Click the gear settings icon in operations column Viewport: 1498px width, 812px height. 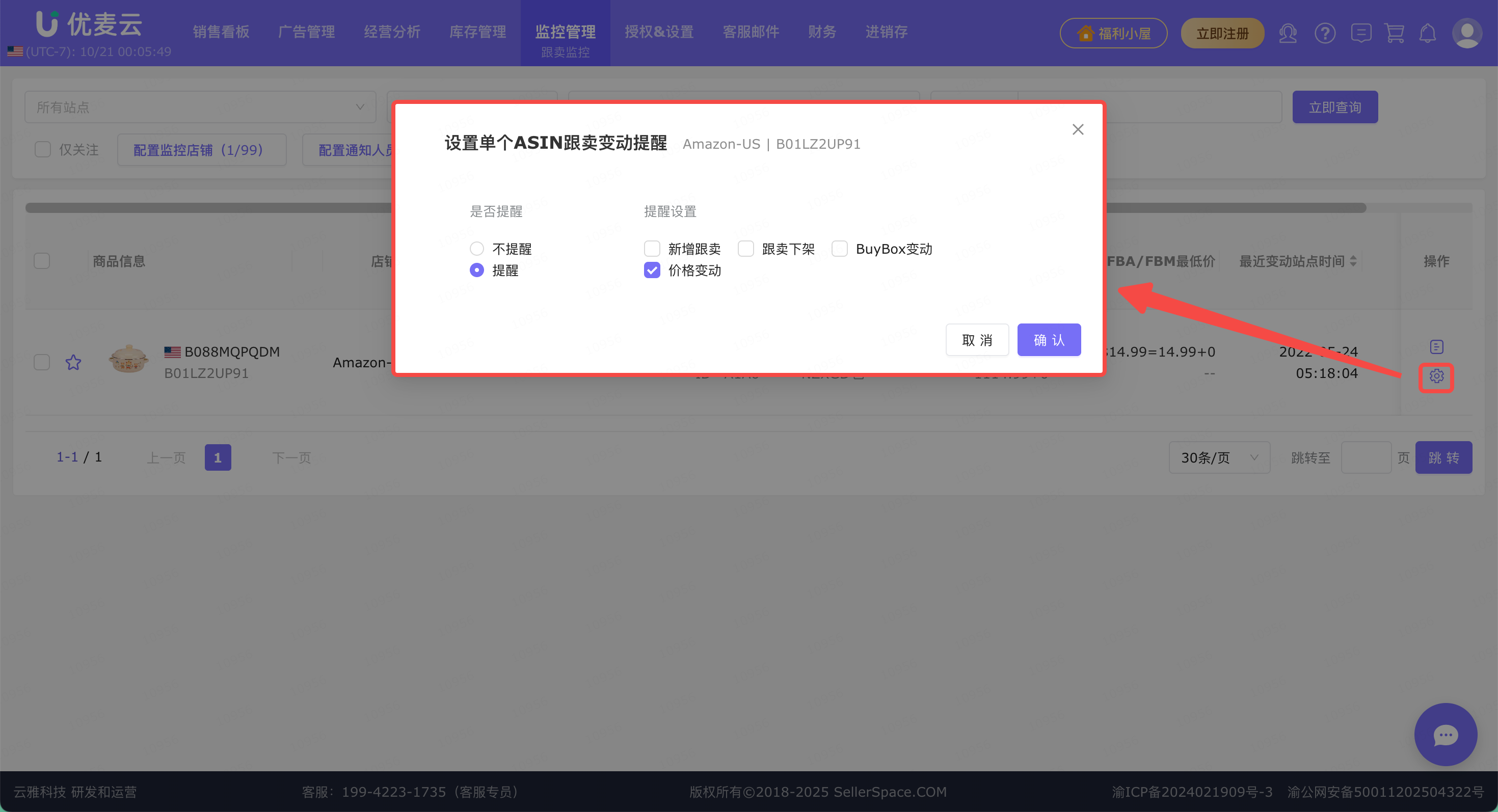point(1436,376)
